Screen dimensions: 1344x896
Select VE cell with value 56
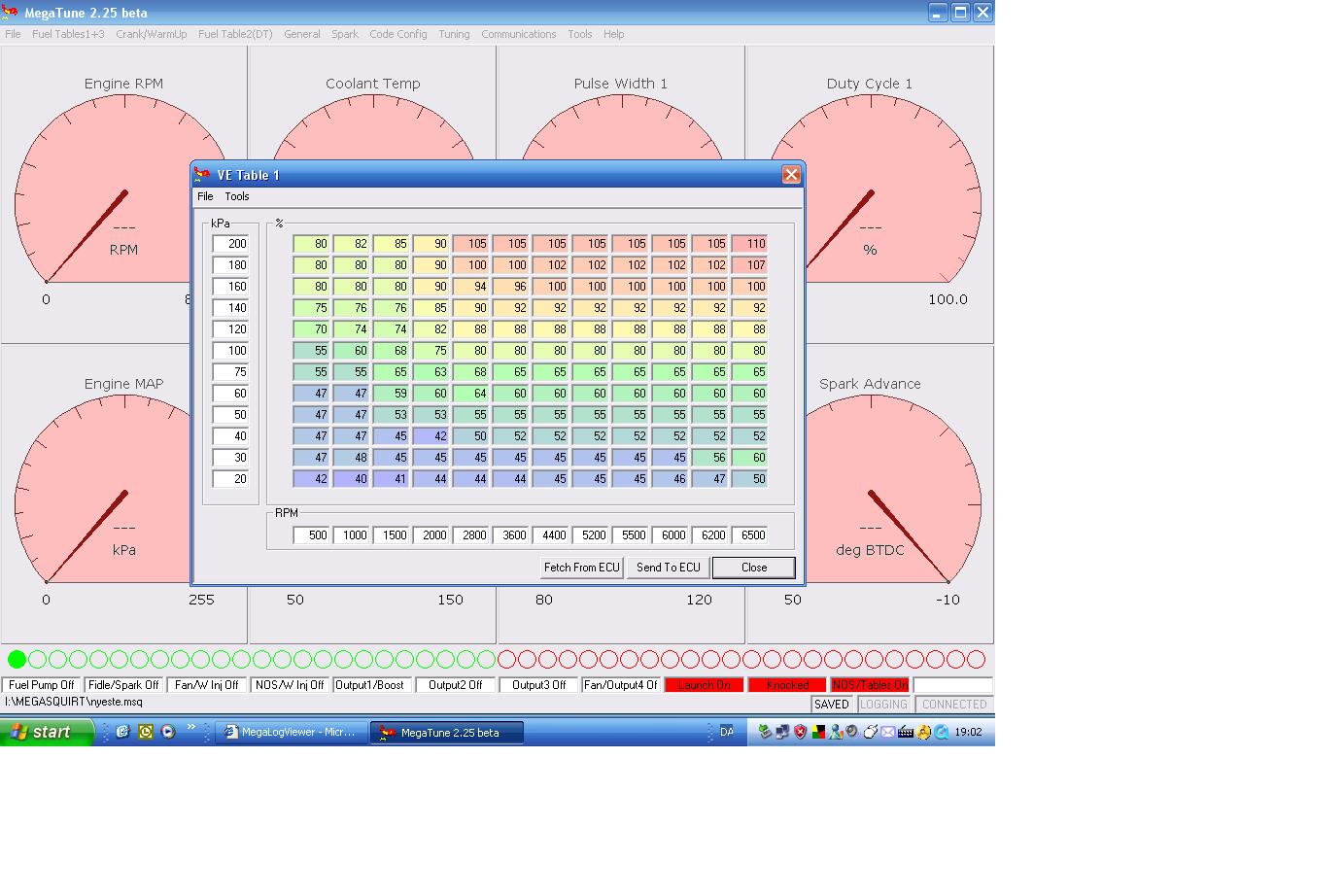point(709,457)
